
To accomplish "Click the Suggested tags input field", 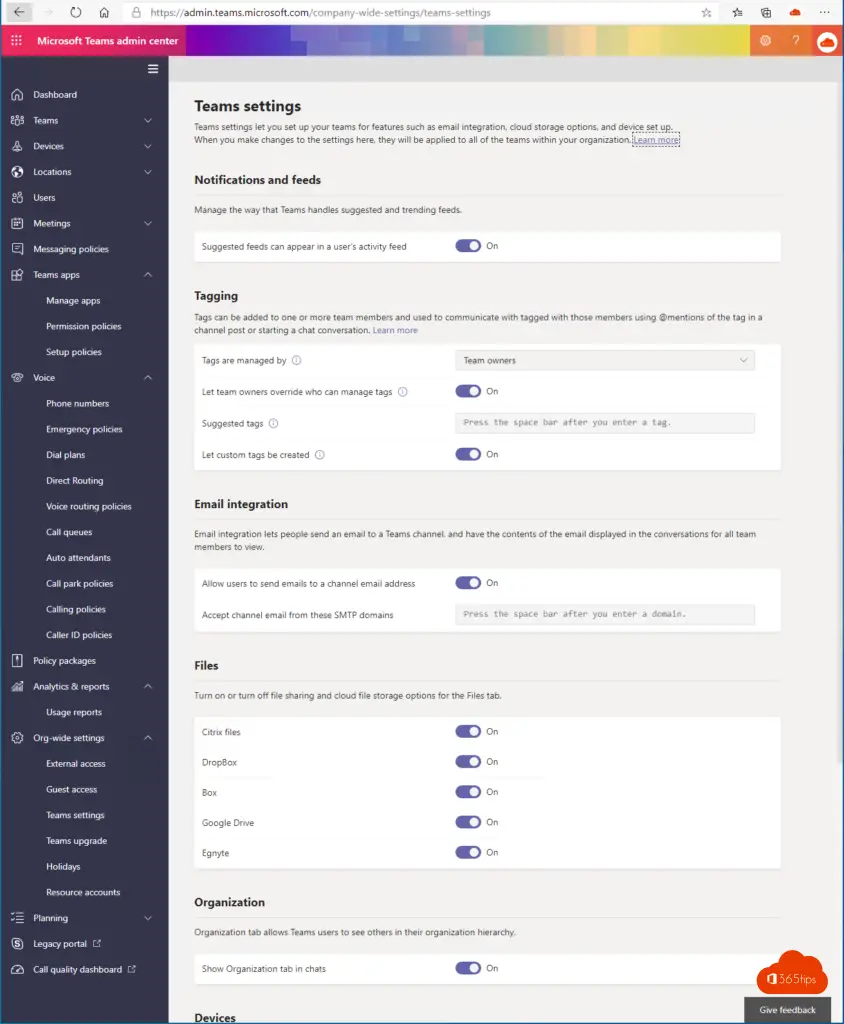I will coord(604,423).
